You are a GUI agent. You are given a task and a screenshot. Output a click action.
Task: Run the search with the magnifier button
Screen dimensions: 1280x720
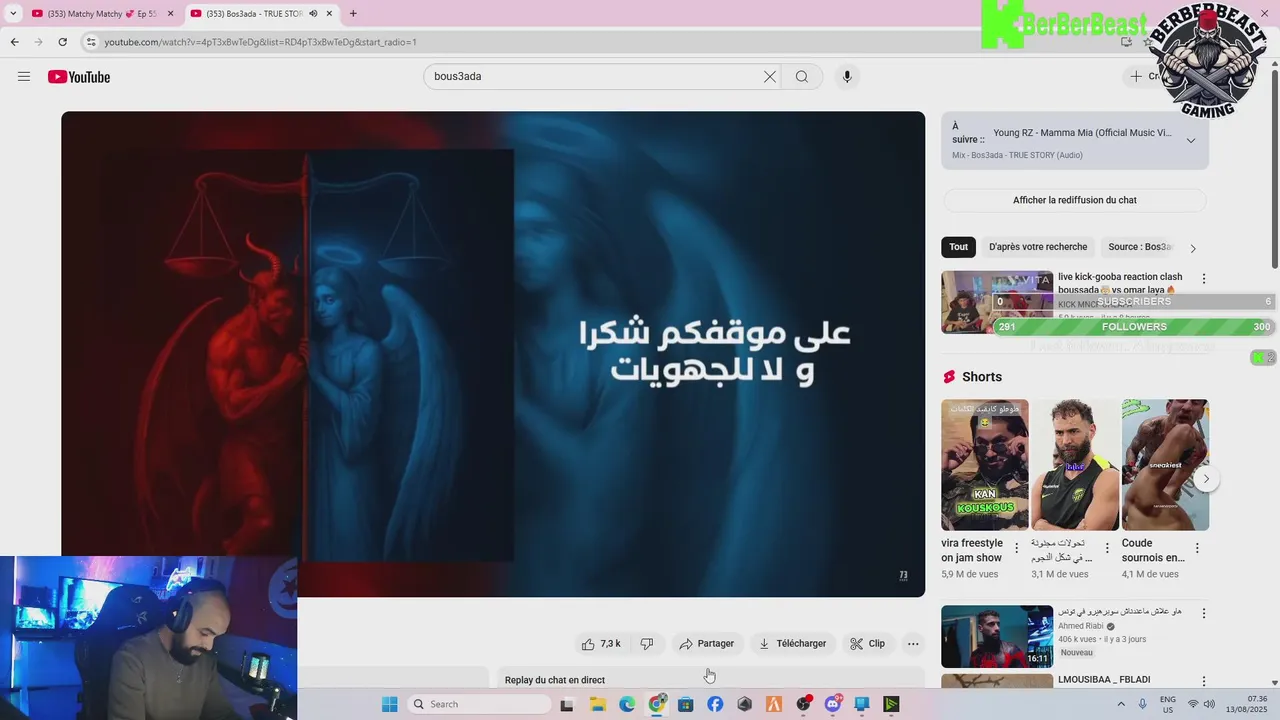click(x=802, y=77)
